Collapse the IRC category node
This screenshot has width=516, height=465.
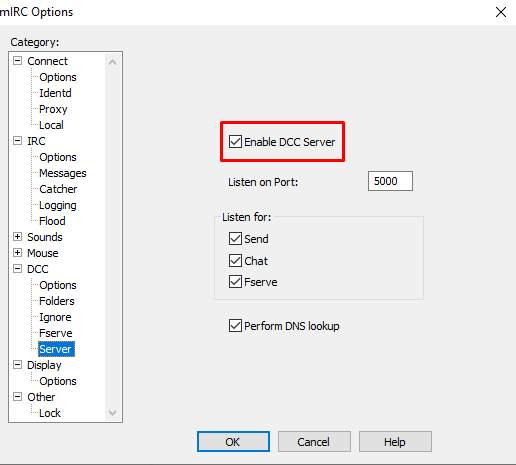[x=17, y=141]
